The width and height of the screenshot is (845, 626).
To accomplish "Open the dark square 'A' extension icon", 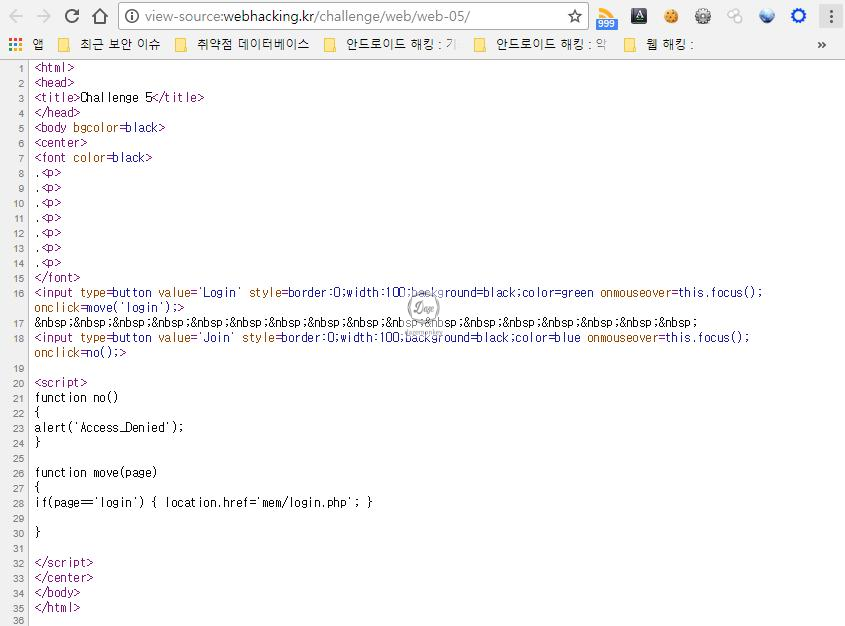I will coord(639,16).
